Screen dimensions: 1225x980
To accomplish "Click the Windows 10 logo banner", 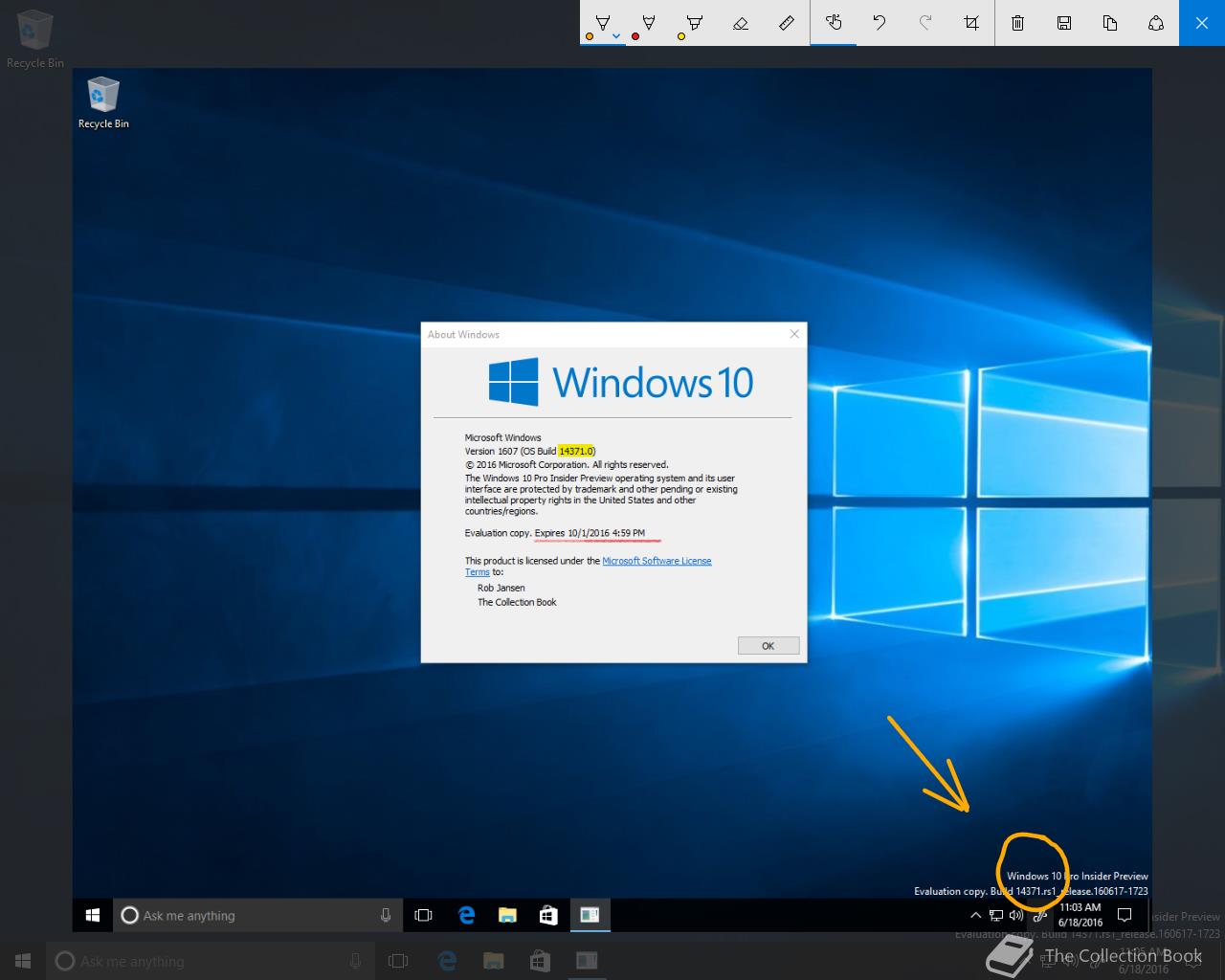I will pyautogui.click(x=620, y=382).
